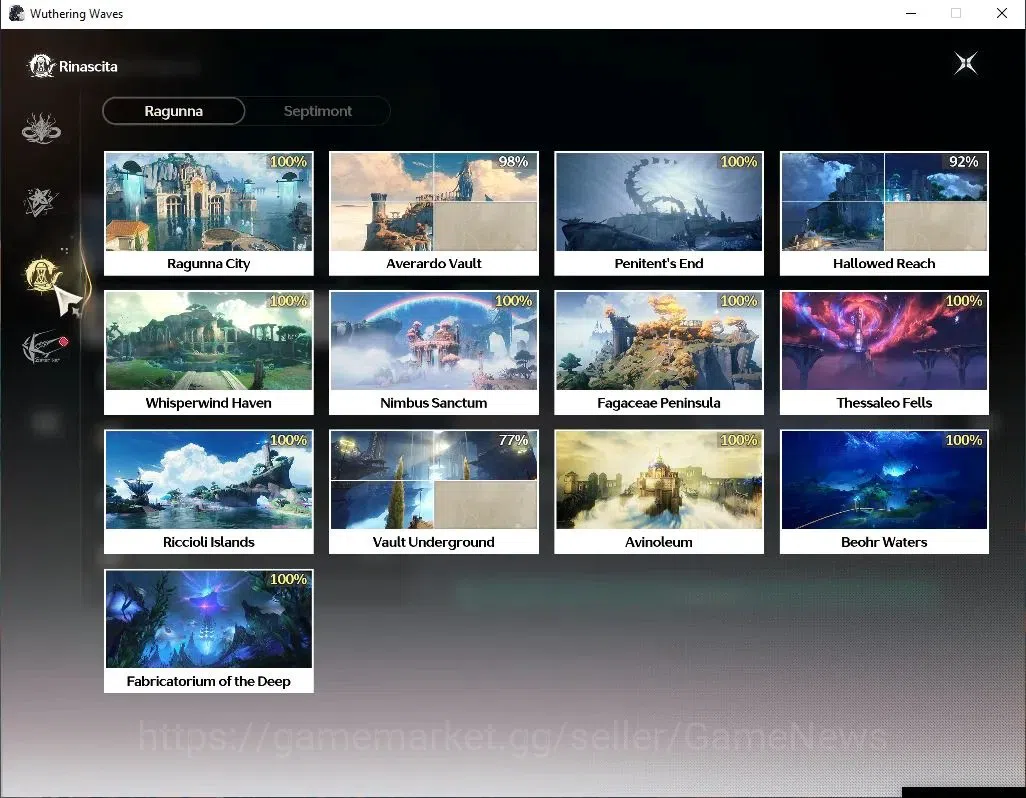The width and height of the screenshot is (1026, 798).
Task: Open the Averardo Vault area card
Action: point(434,213)
